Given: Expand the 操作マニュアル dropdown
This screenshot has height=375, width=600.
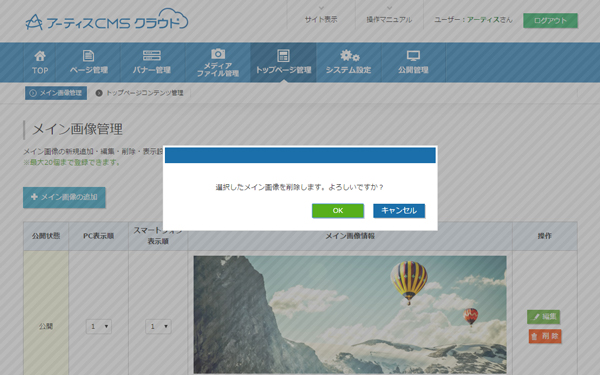Looking at the screenshot, I should coord(389,15).
